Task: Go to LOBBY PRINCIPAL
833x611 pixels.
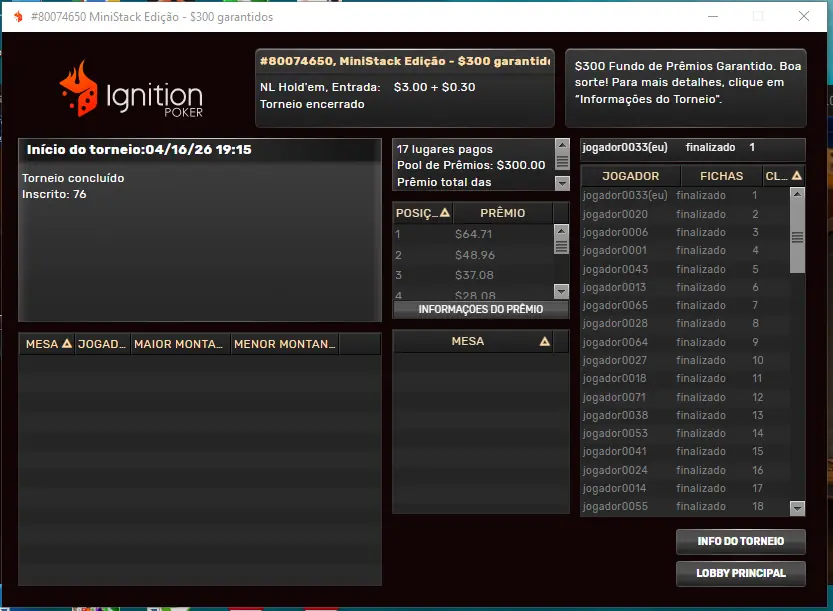Action: [740, 573]
